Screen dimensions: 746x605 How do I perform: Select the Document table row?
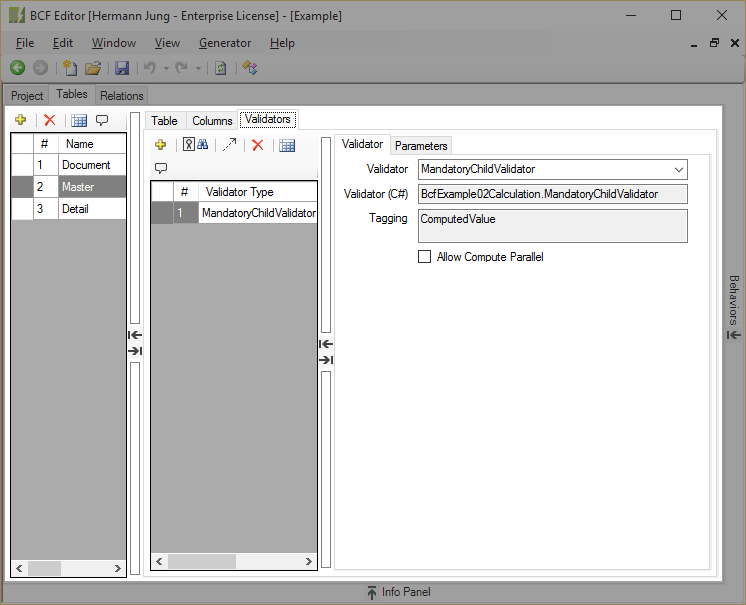pyautogui.click(x=69, y=165)
